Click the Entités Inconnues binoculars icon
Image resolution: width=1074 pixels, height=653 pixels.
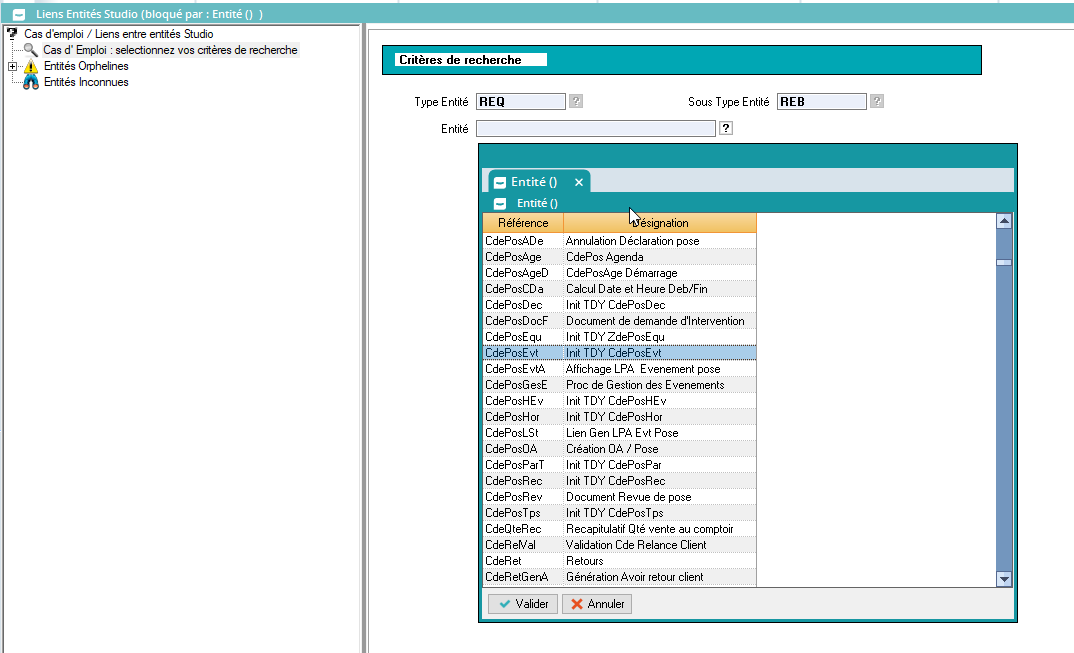(x=30, y=82)
